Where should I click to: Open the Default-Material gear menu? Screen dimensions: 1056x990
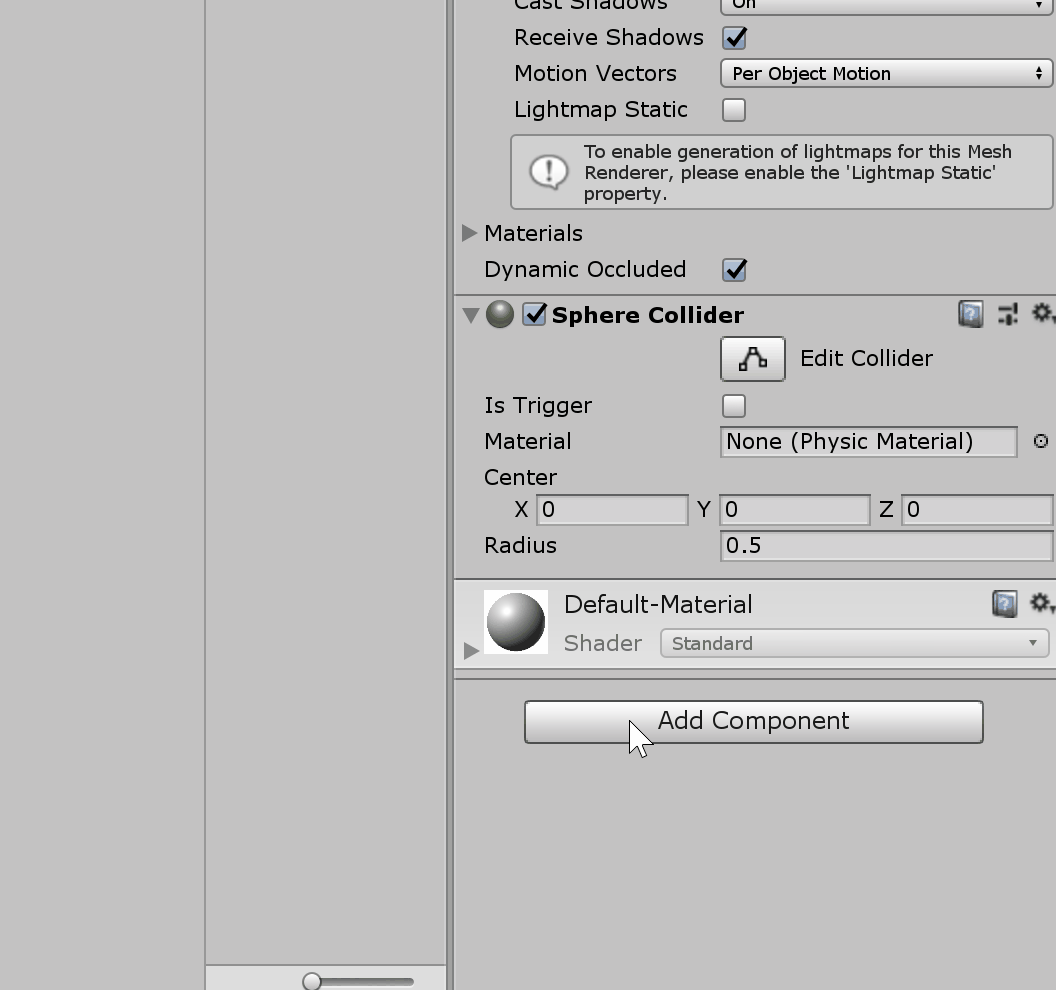pos(1042,604)
